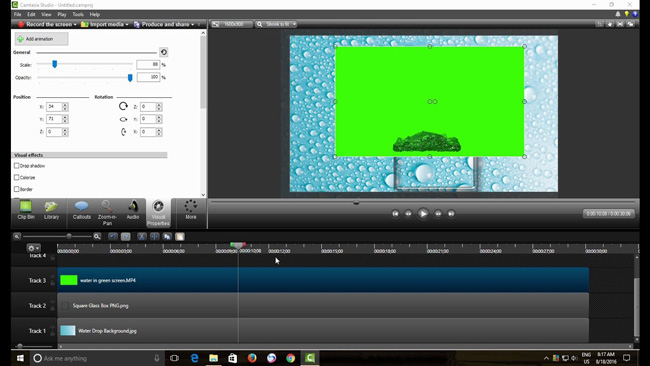Click the Y rotation icon

[123, 119]
